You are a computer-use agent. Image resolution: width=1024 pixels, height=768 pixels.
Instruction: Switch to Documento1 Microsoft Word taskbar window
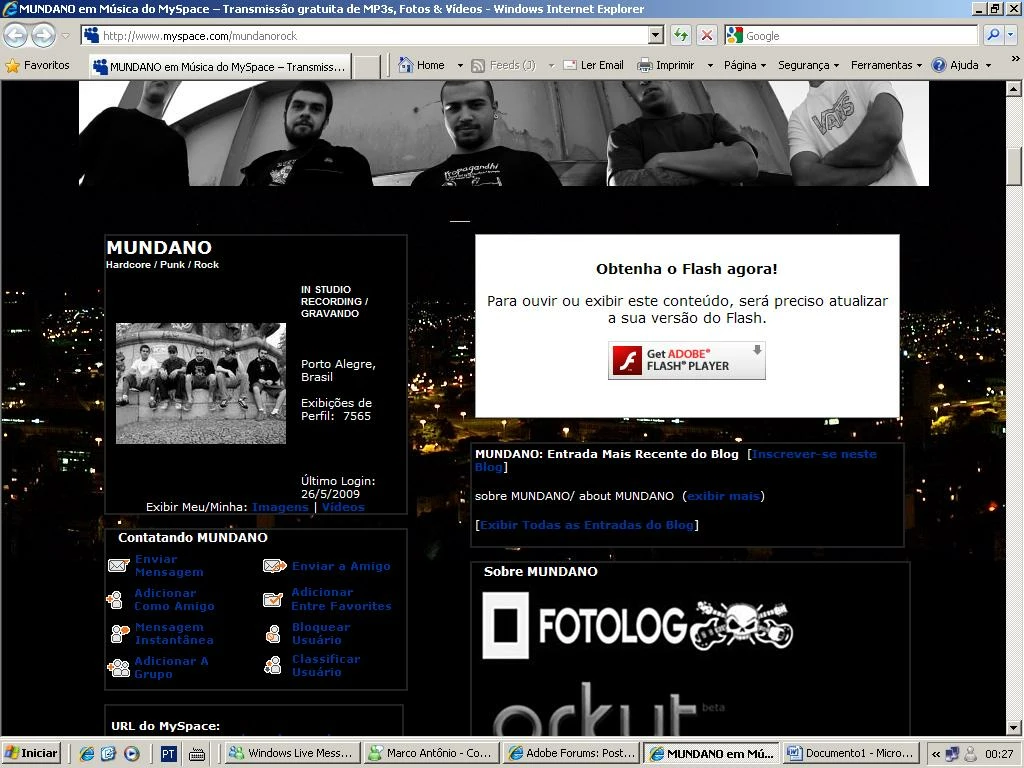(x=851, y=753)
